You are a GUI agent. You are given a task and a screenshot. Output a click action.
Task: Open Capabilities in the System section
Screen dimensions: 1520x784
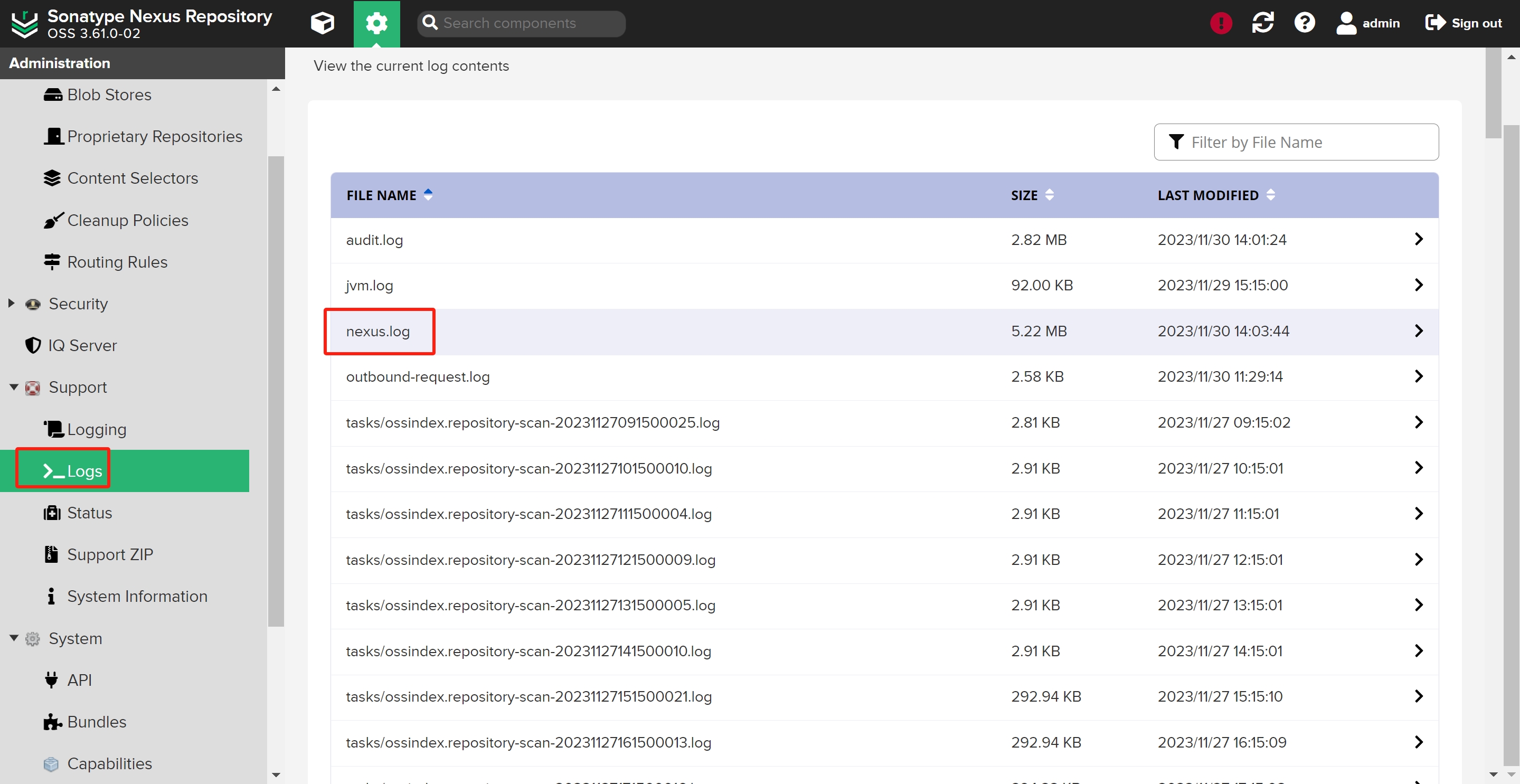tap(109, 763)
